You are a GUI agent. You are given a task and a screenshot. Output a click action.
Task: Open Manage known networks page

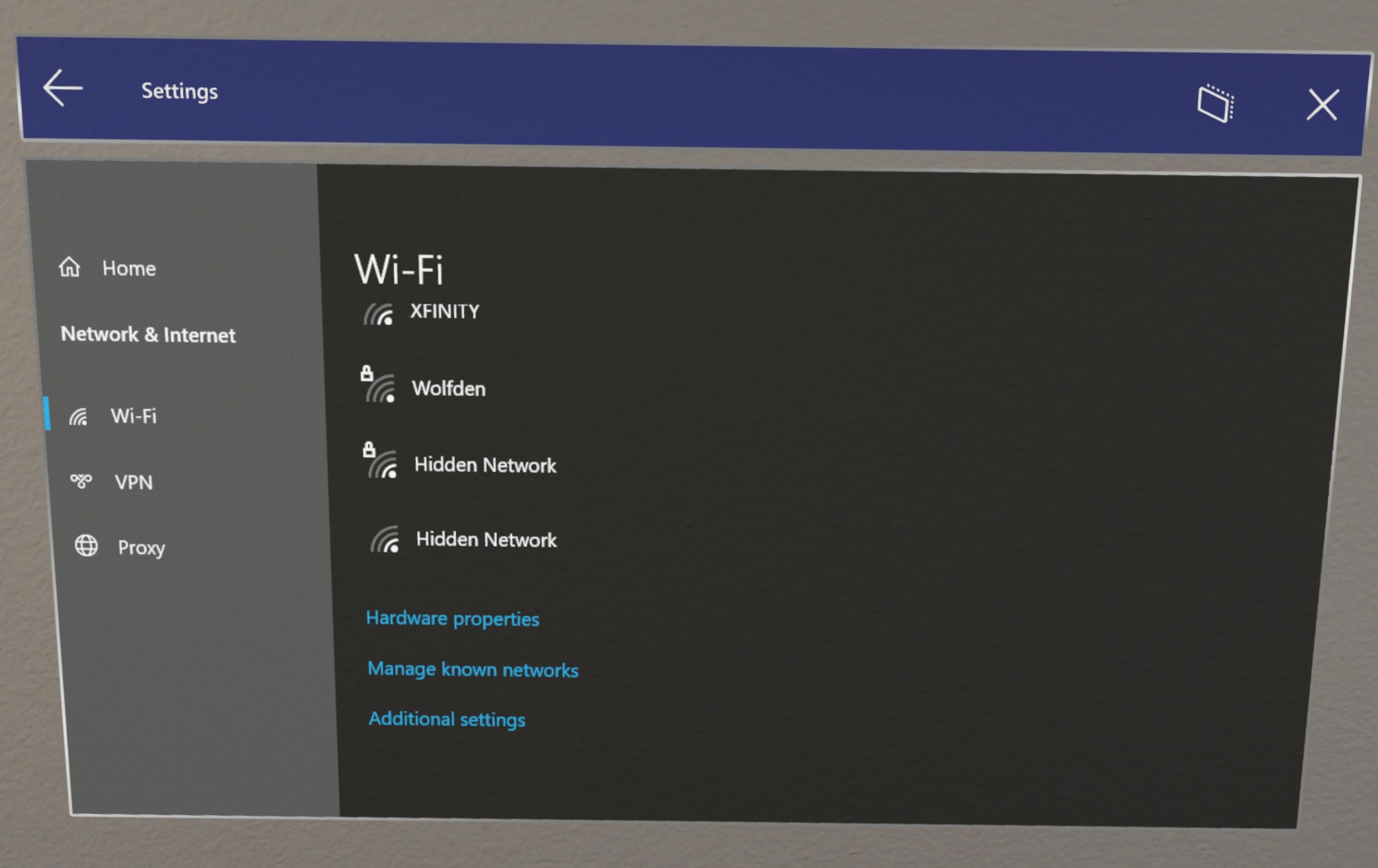pyautogui.click(x=474, y=668)
